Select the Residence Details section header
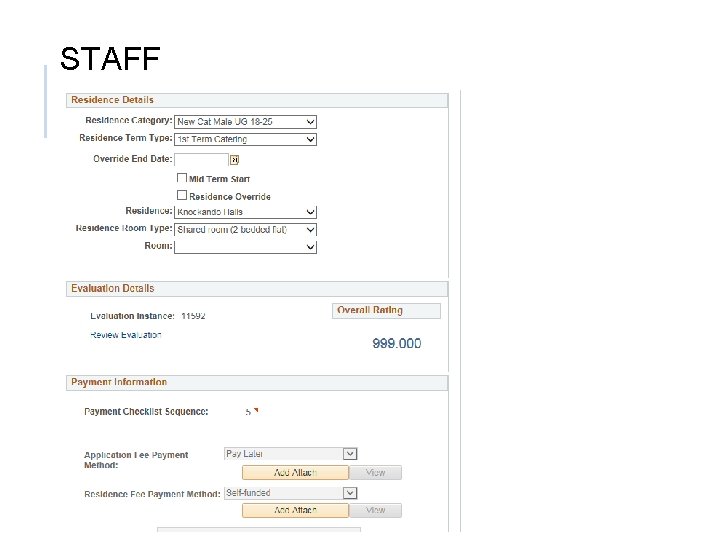The width and height of the screenshot is (720, 540). (x=257, y=100)
